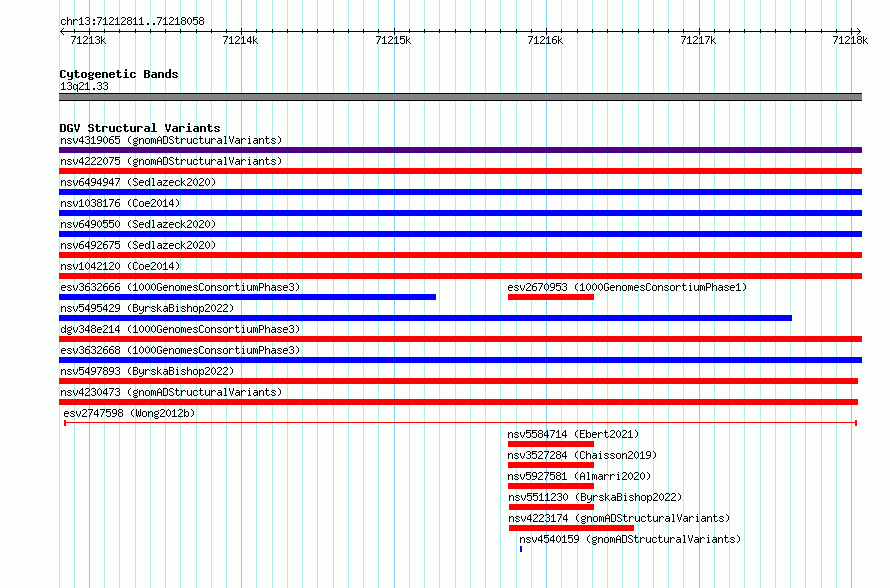Open the nsv6490550 Sedlazeck2020 label
The height and width of the screenshot is (588, 890).
click(138, 224)
